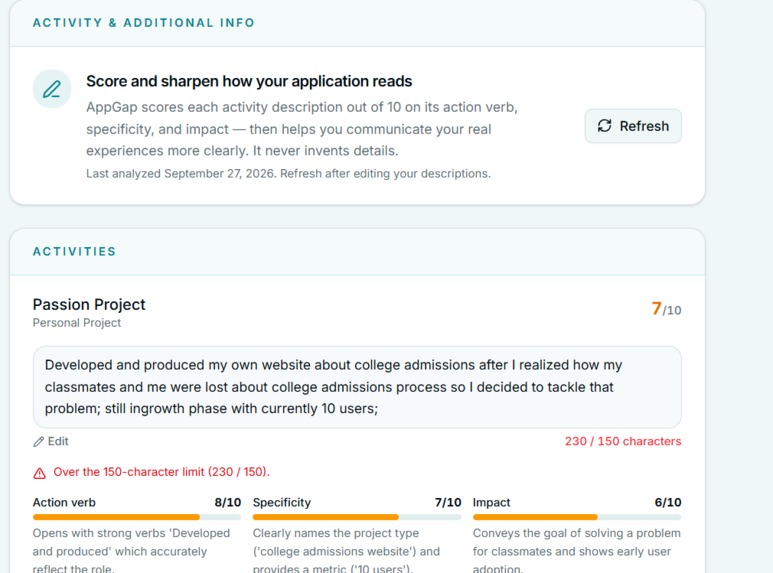Click the circular arrows icon on Refresh
Screen dimensions: 773x573
[x=604, y=126]
